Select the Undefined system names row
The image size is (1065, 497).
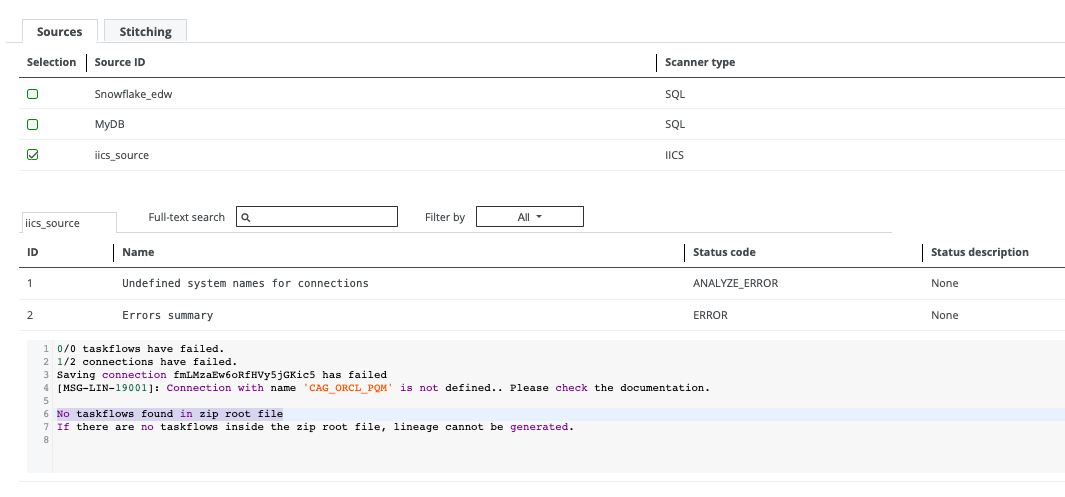click(245, 283)
